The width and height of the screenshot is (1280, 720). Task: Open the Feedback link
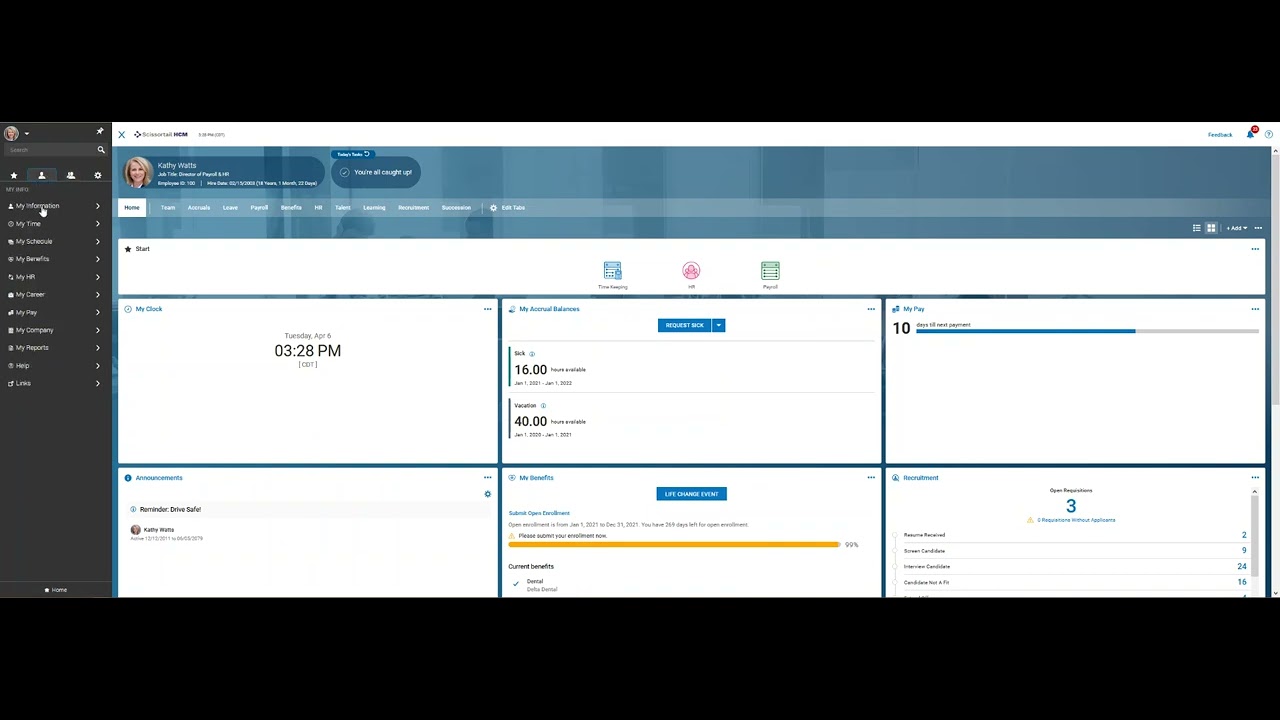tap(1220, 135)
